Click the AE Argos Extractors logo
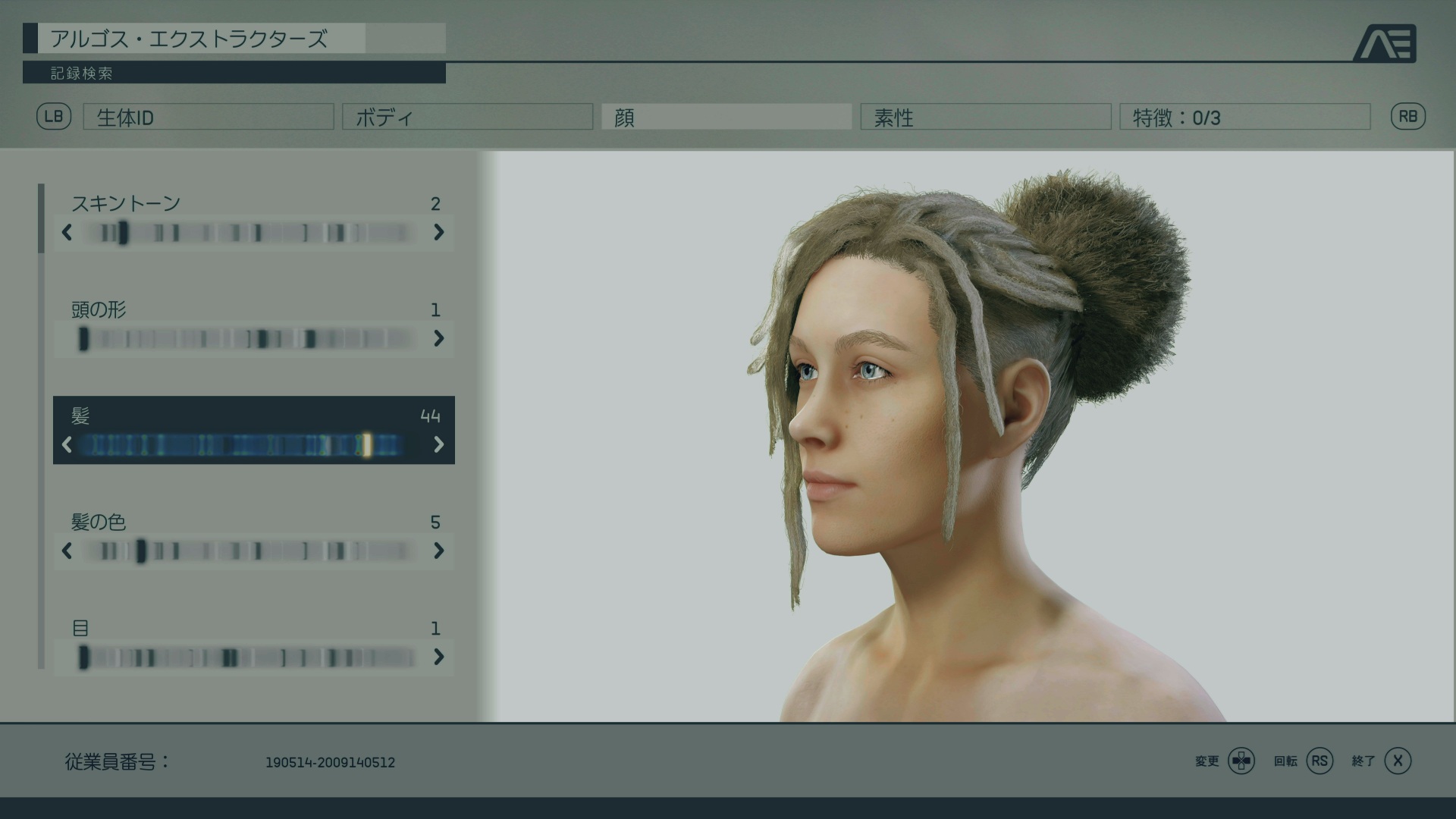Screen dimensions: 1456x819 (1385, 44)
